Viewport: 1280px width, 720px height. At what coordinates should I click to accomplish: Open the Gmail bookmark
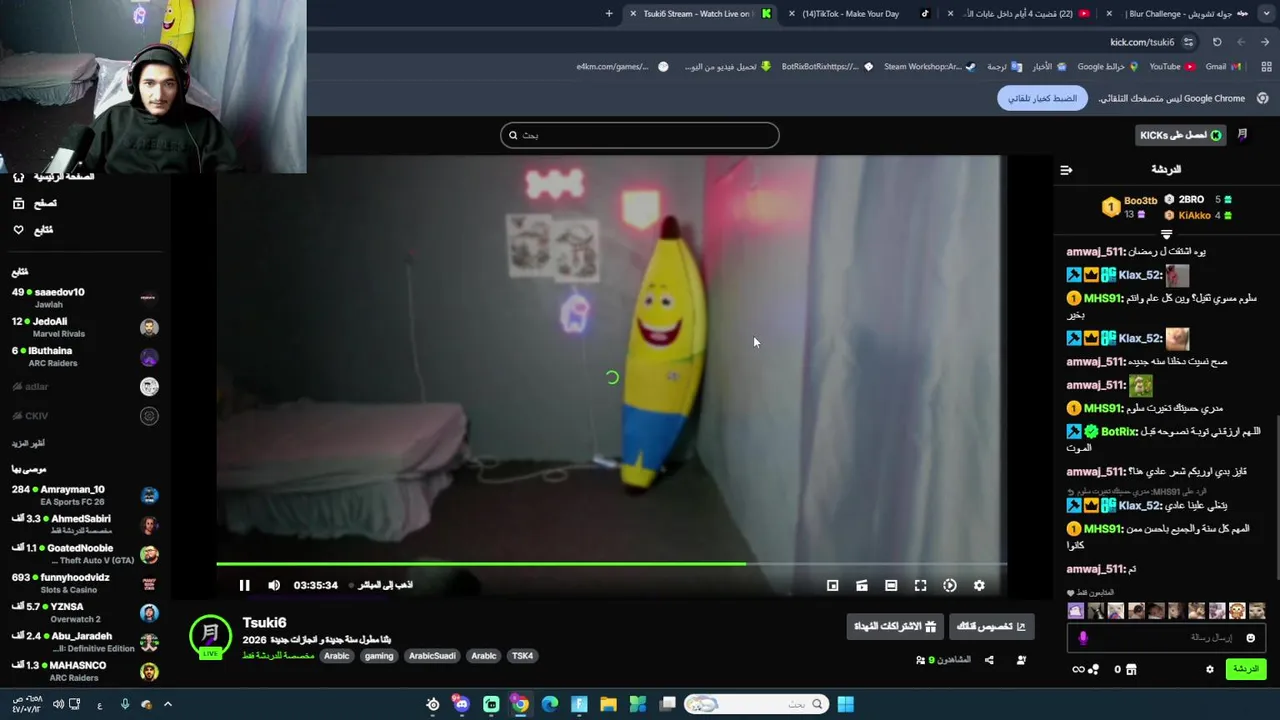[x=1222, y=67]
